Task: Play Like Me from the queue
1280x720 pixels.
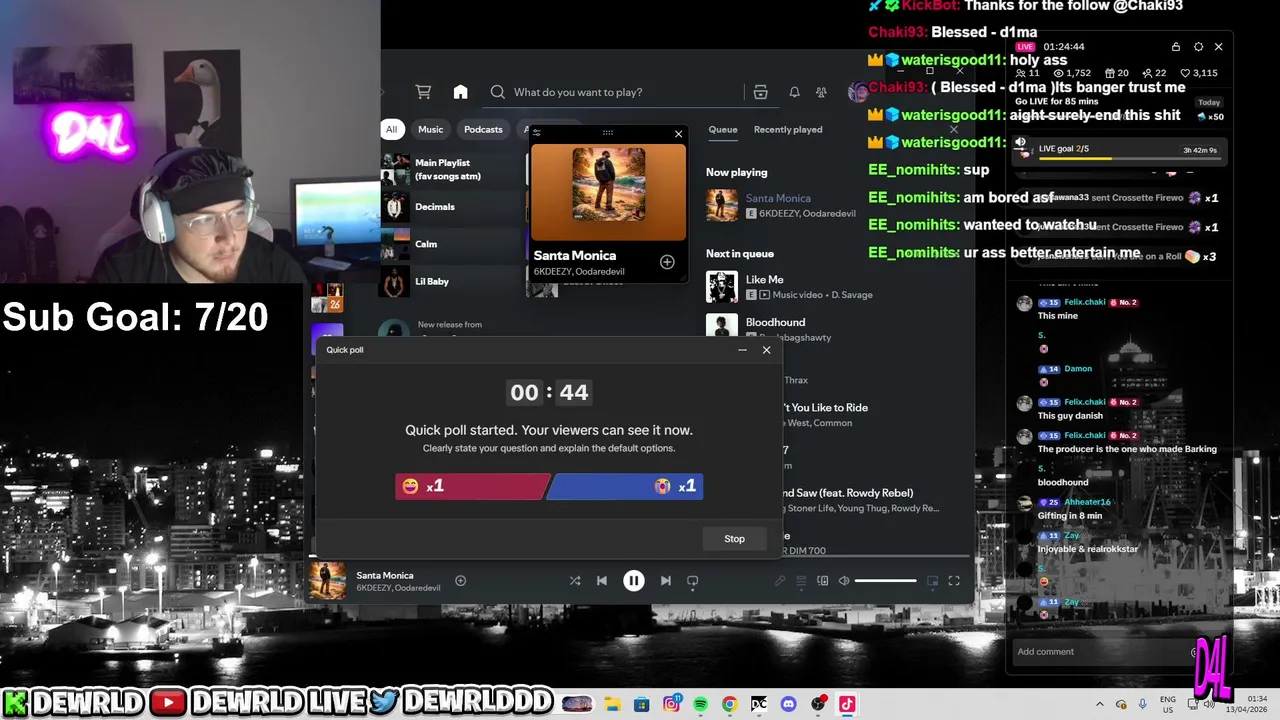Action: pos(838,287)
